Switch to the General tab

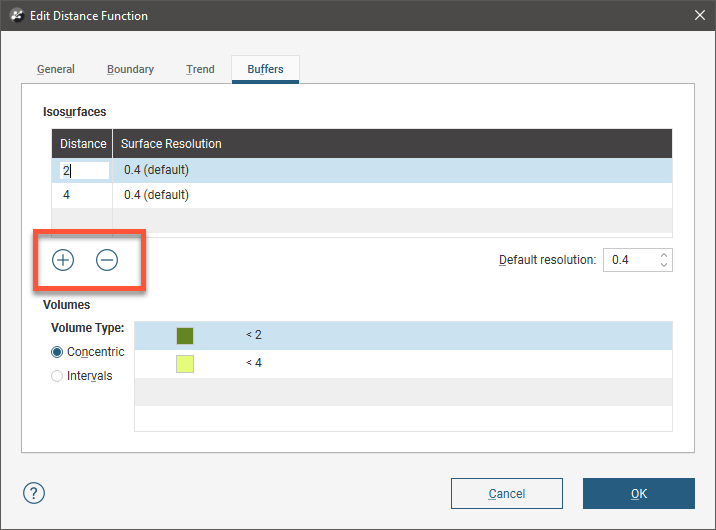click(x=56, y=69)
